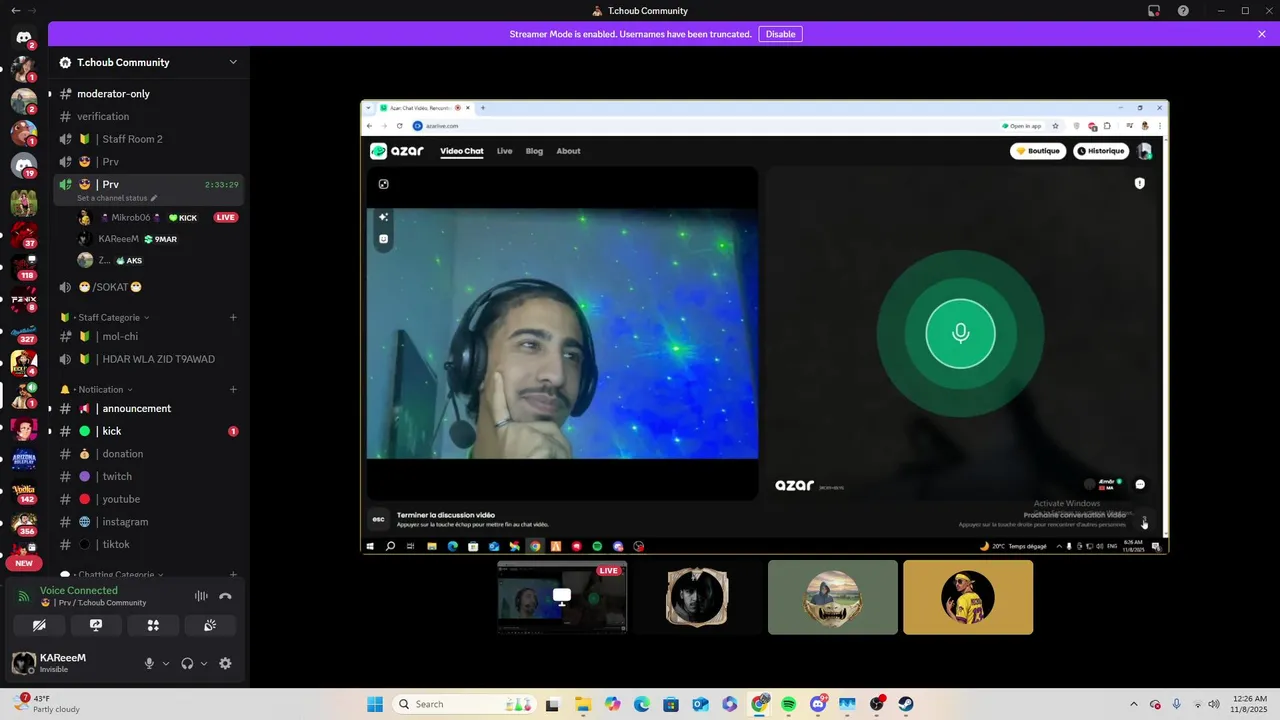Image resolution: width=1280 pixels, height=720 pixels.
Task: Create a channel in Notication category
Action: click(233, 389)
